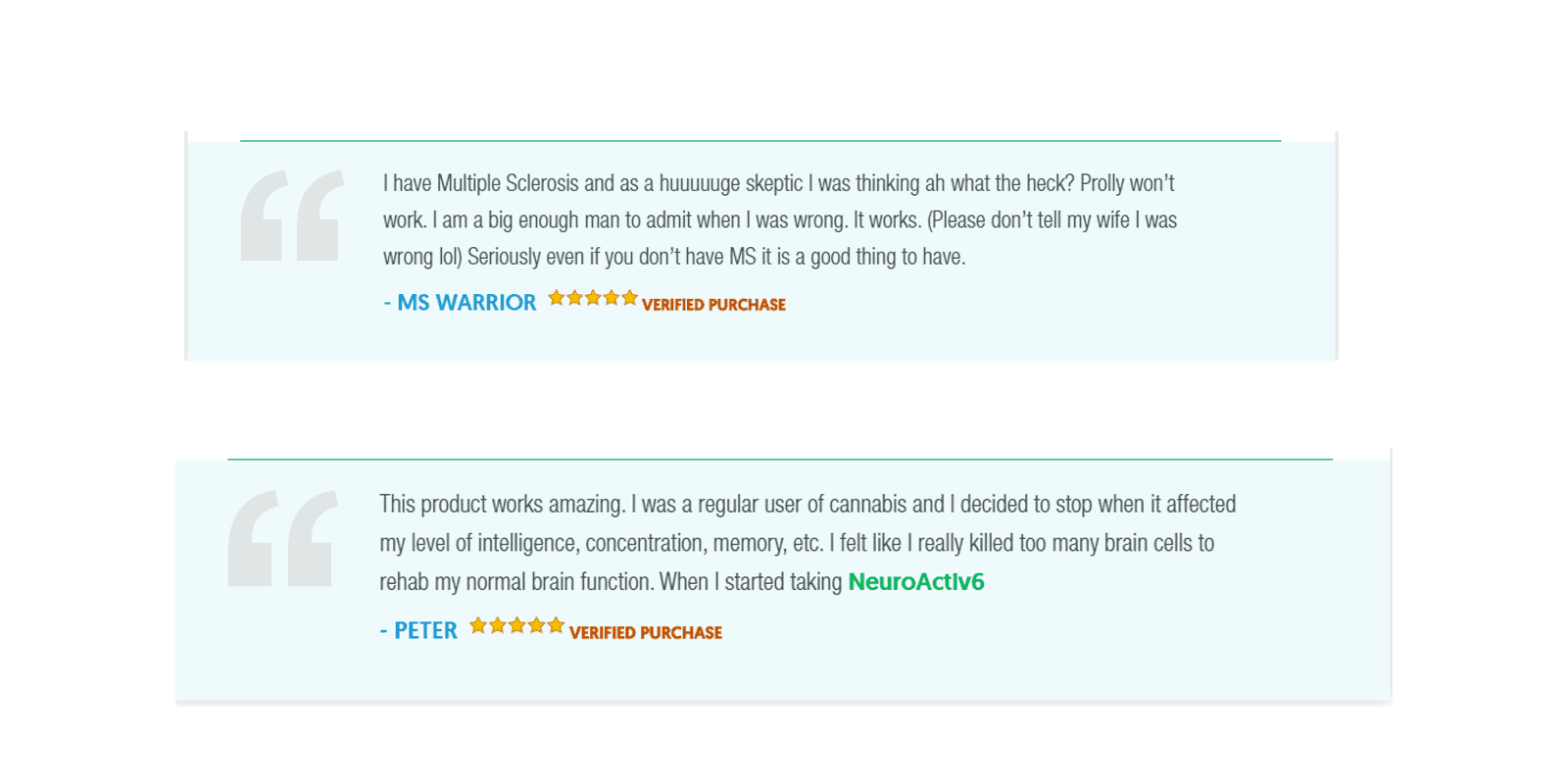
Task: Open the green NeuroActiv6 link
Action: pos(916,581)
